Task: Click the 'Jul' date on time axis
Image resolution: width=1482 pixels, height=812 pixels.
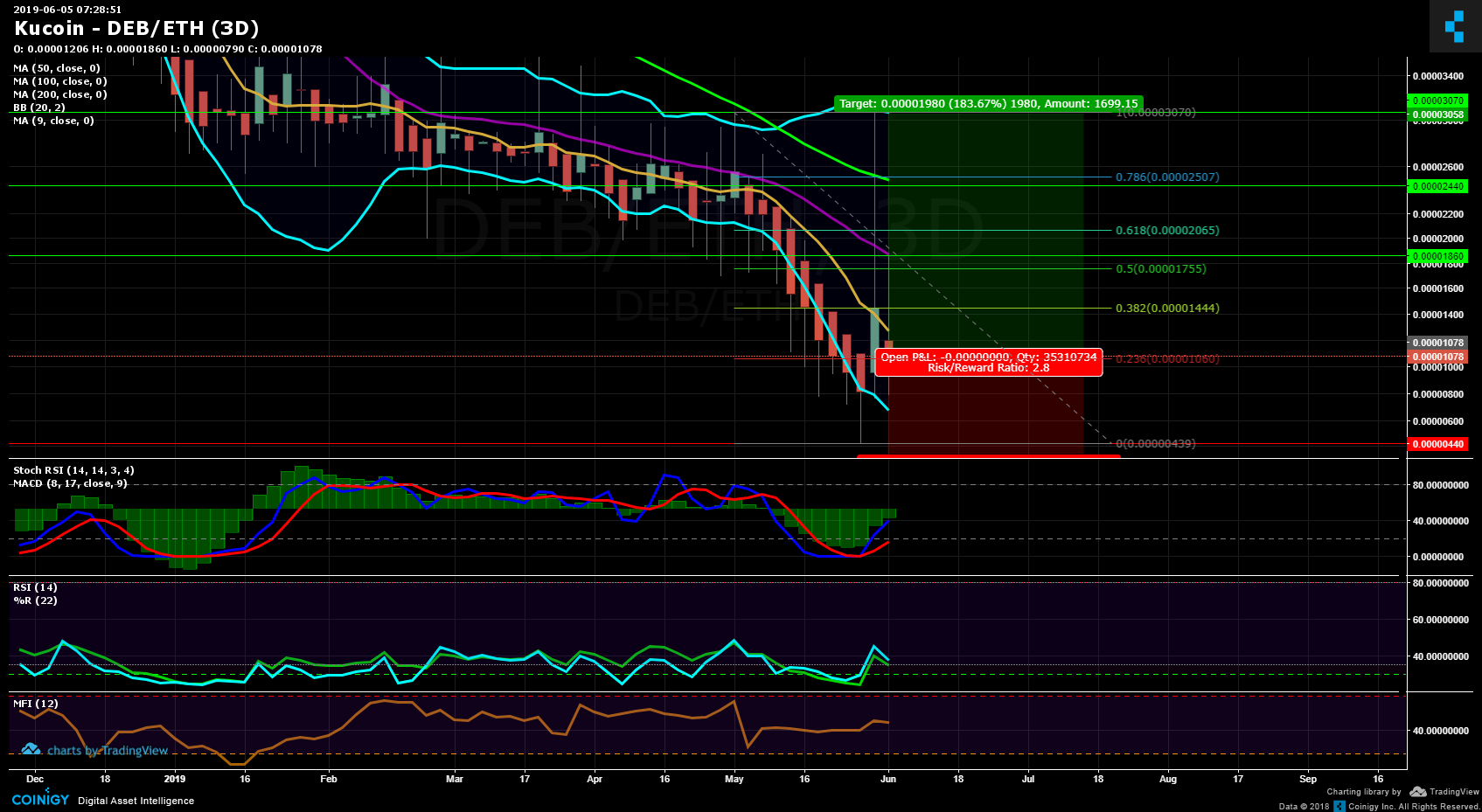Action: 1028,779
